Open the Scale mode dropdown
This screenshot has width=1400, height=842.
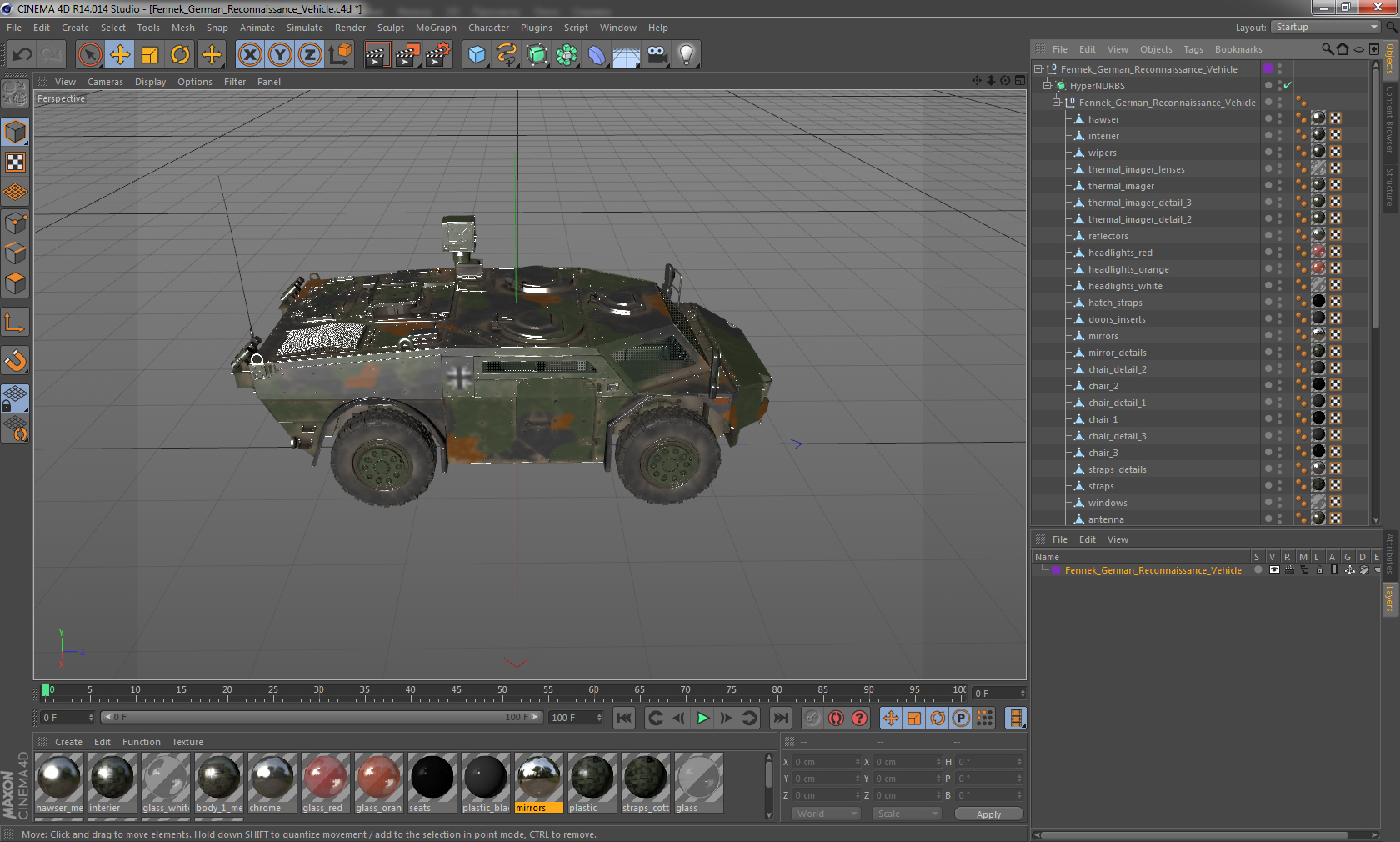pos(907,814)
